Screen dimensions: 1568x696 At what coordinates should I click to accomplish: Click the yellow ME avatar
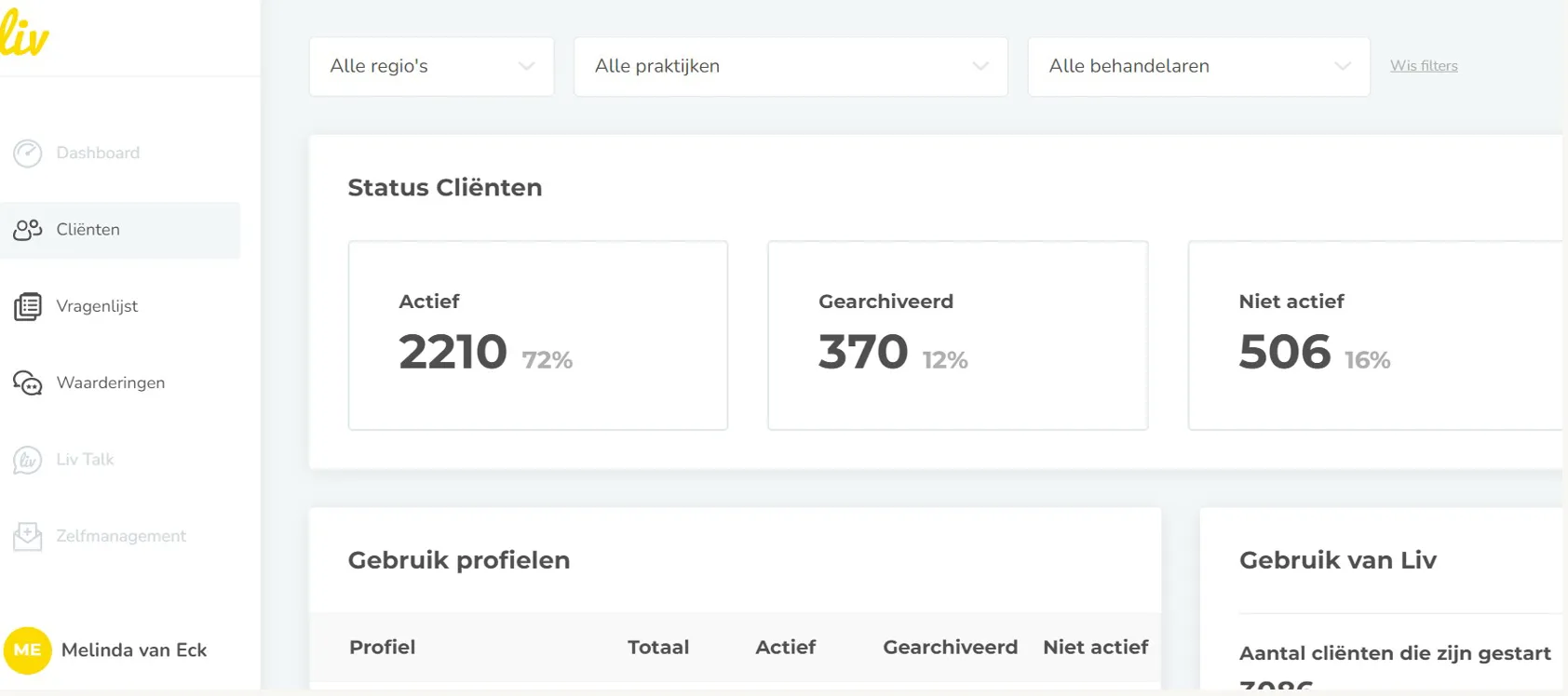27,649
